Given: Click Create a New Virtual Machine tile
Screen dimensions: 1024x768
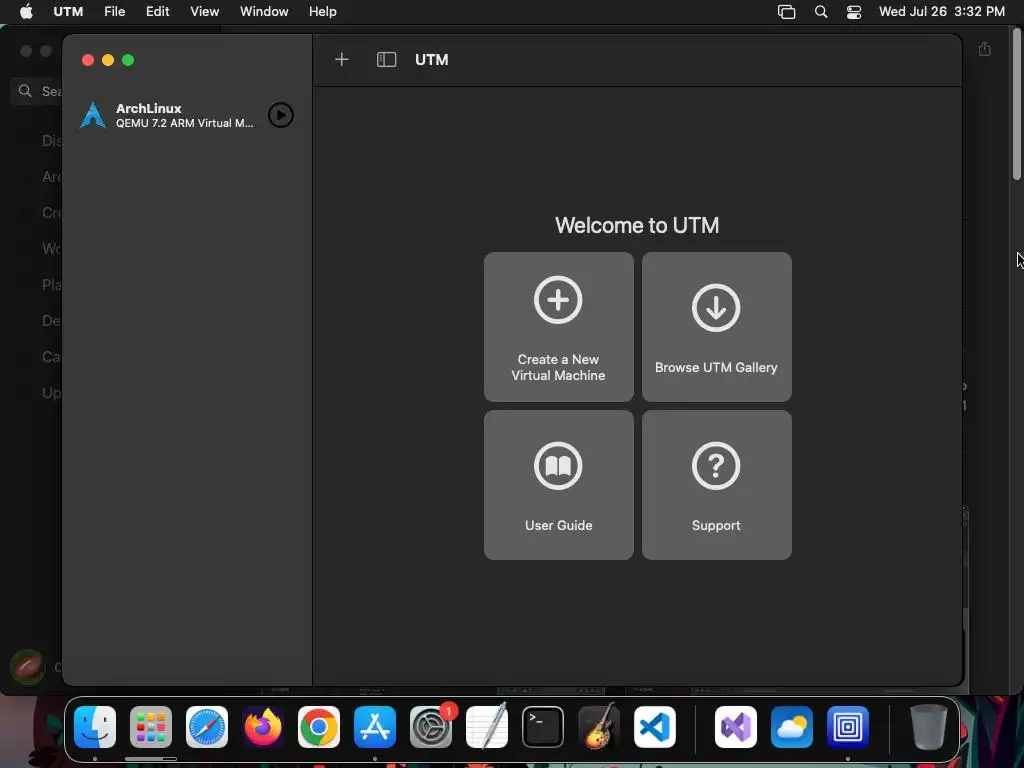Looking at the screenshot, I should point(558,327).
